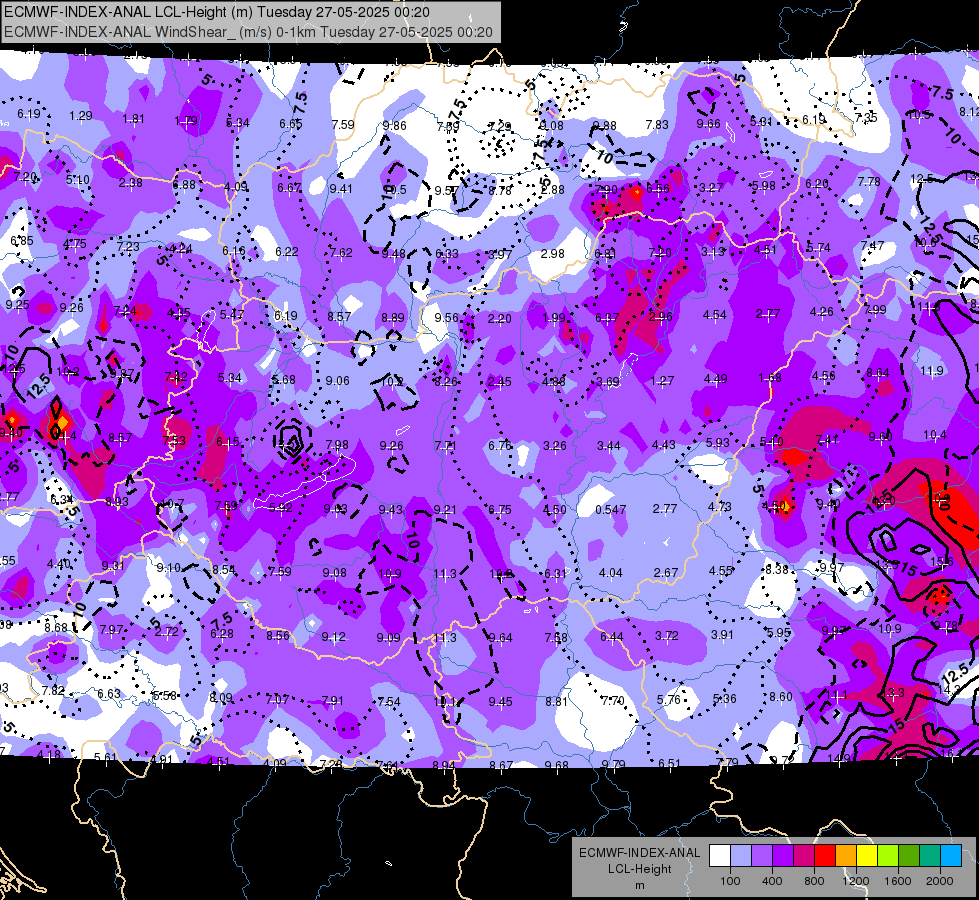Viewport: 979px width, 900px height.
Task: Click the wind shear value 4.73
Action: 719,507
